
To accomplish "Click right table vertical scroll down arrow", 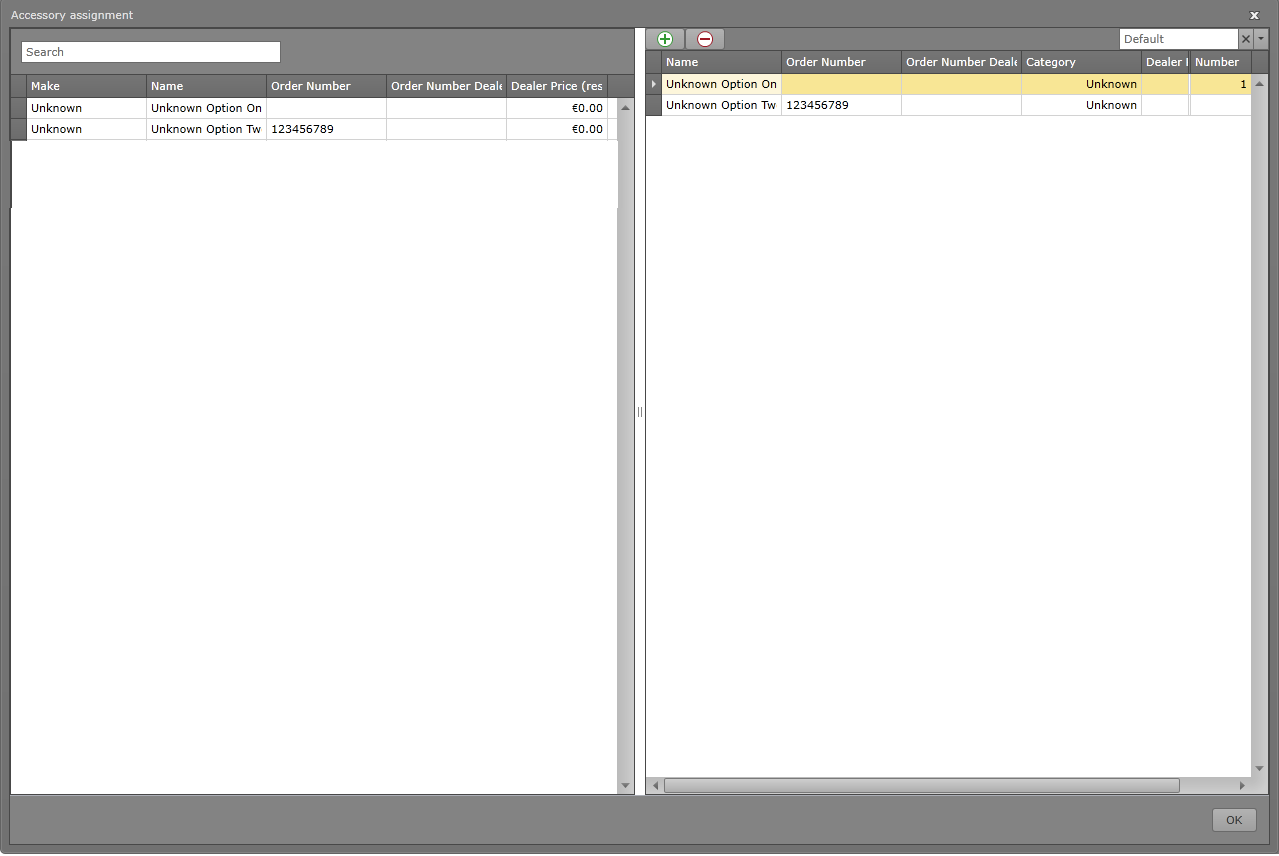I will pos(1260,769).
